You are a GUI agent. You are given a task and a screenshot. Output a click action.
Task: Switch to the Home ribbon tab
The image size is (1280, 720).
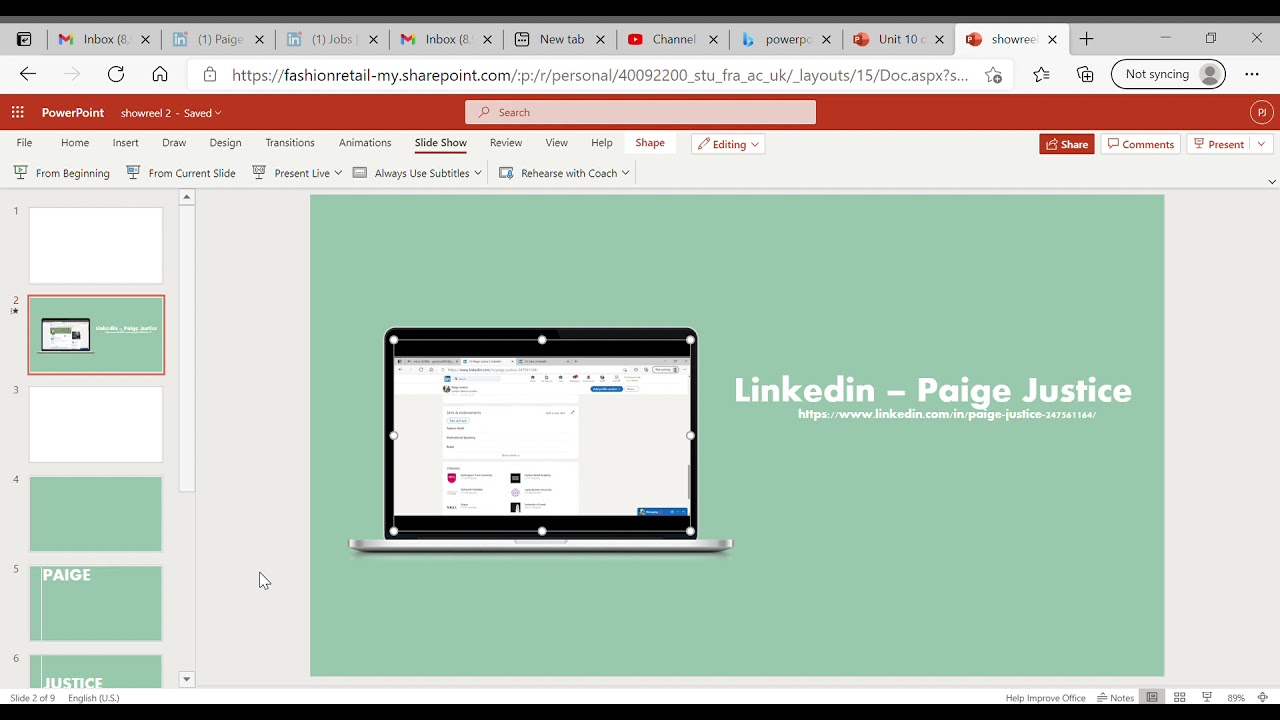pos(75,143)
